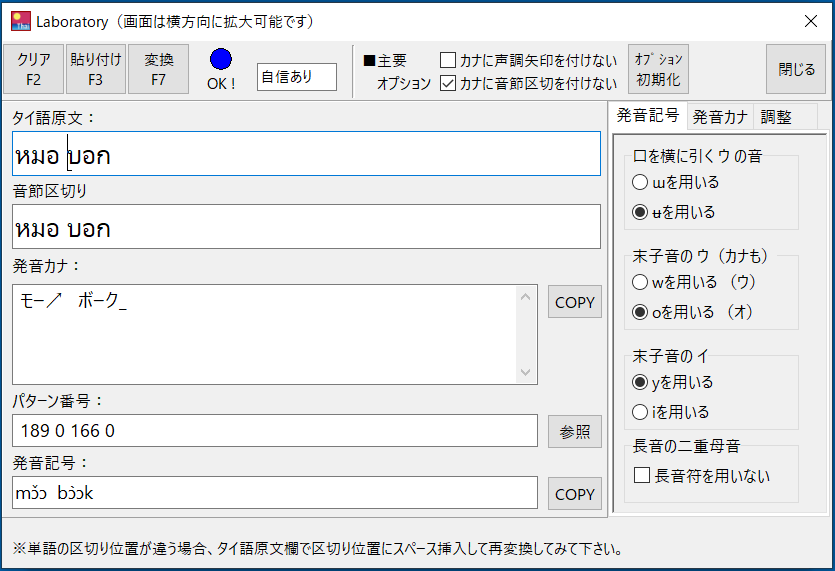This screenshot has height=571, width=835.
Task: Click the down arrow of kana scrollbar
Action: point(526,372)
